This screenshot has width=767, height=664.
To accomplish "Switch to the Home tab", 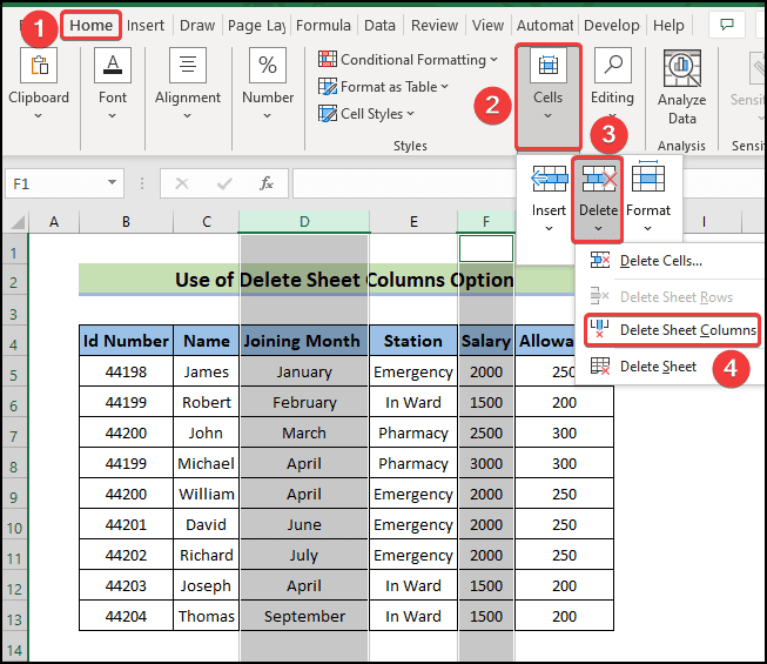I will tap(91, 25).
